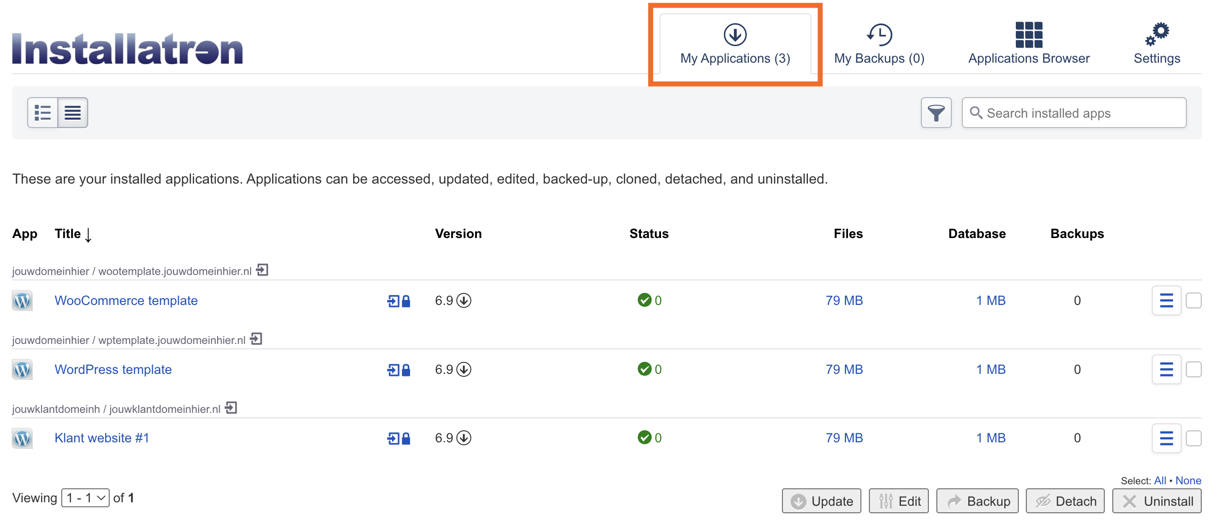Open jouwklantdomeinhier.nl external link icon
The image size is (1208, 530).
pyautogui.click(x=232, y=408)
